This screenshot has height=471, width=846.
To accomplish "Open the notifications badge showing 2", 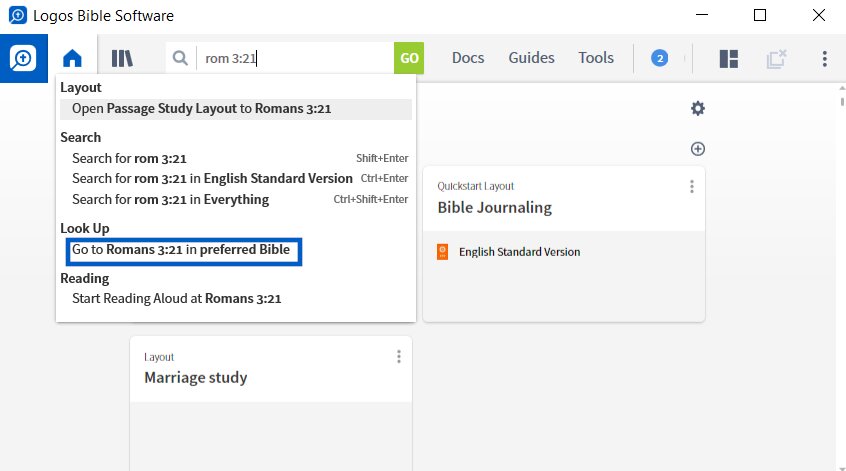I will pyautogui.click(x=659, y=58).
